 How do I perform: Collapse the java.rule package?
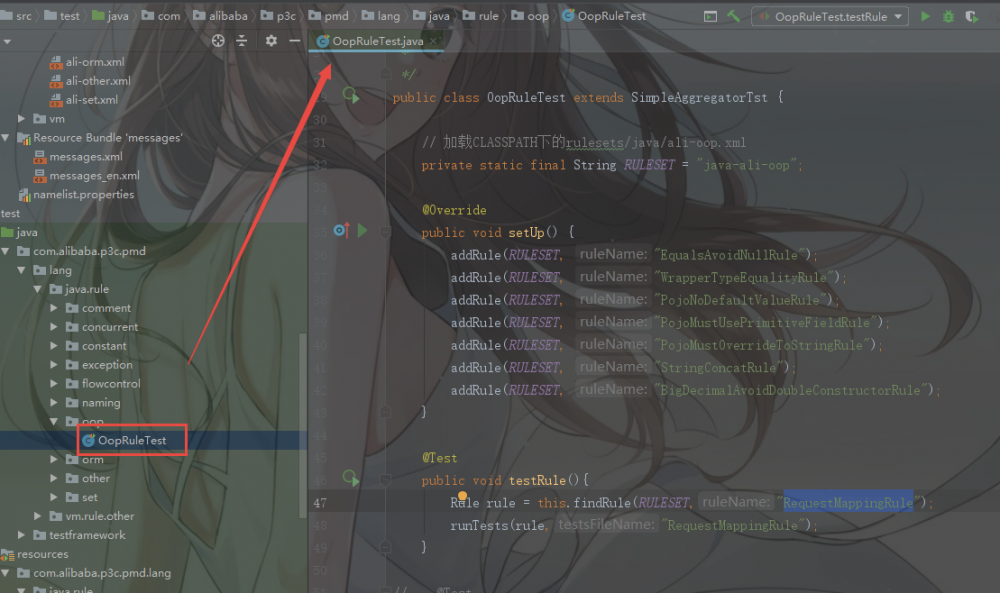(x=38, y=289)
